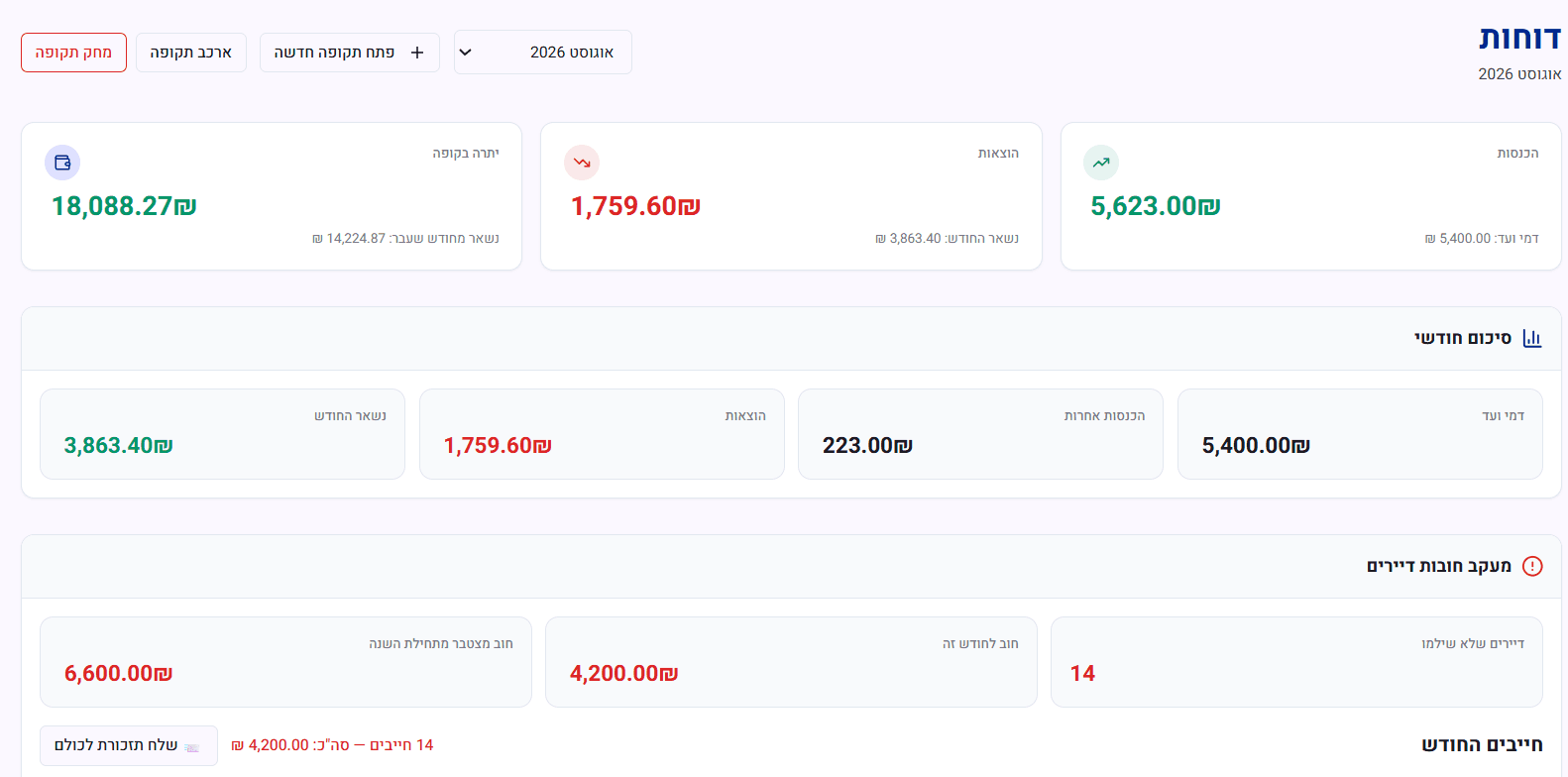Select the הכנסות אחרות 223.00 summary tile
1568x777 pixels.
click(980, 434)
